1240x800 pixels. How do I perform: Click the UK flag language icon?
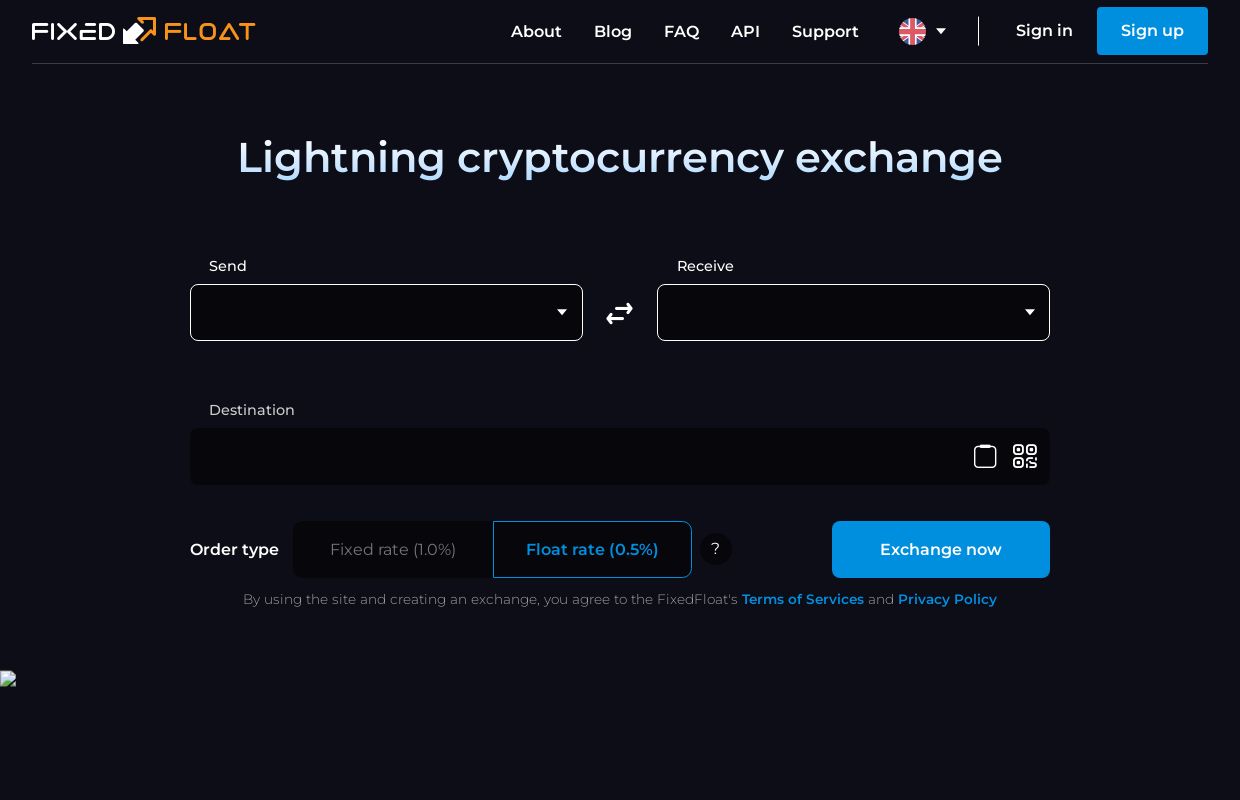click(x=912, y=31)
